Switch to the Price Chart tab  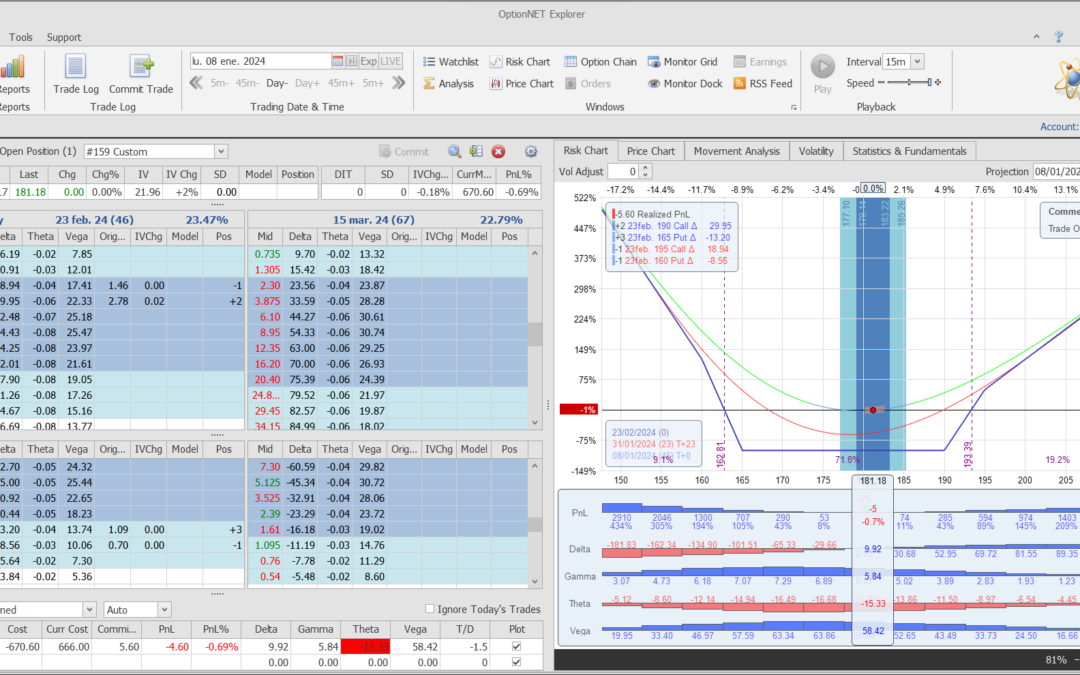pyautogui.click(x=650, y=151)
